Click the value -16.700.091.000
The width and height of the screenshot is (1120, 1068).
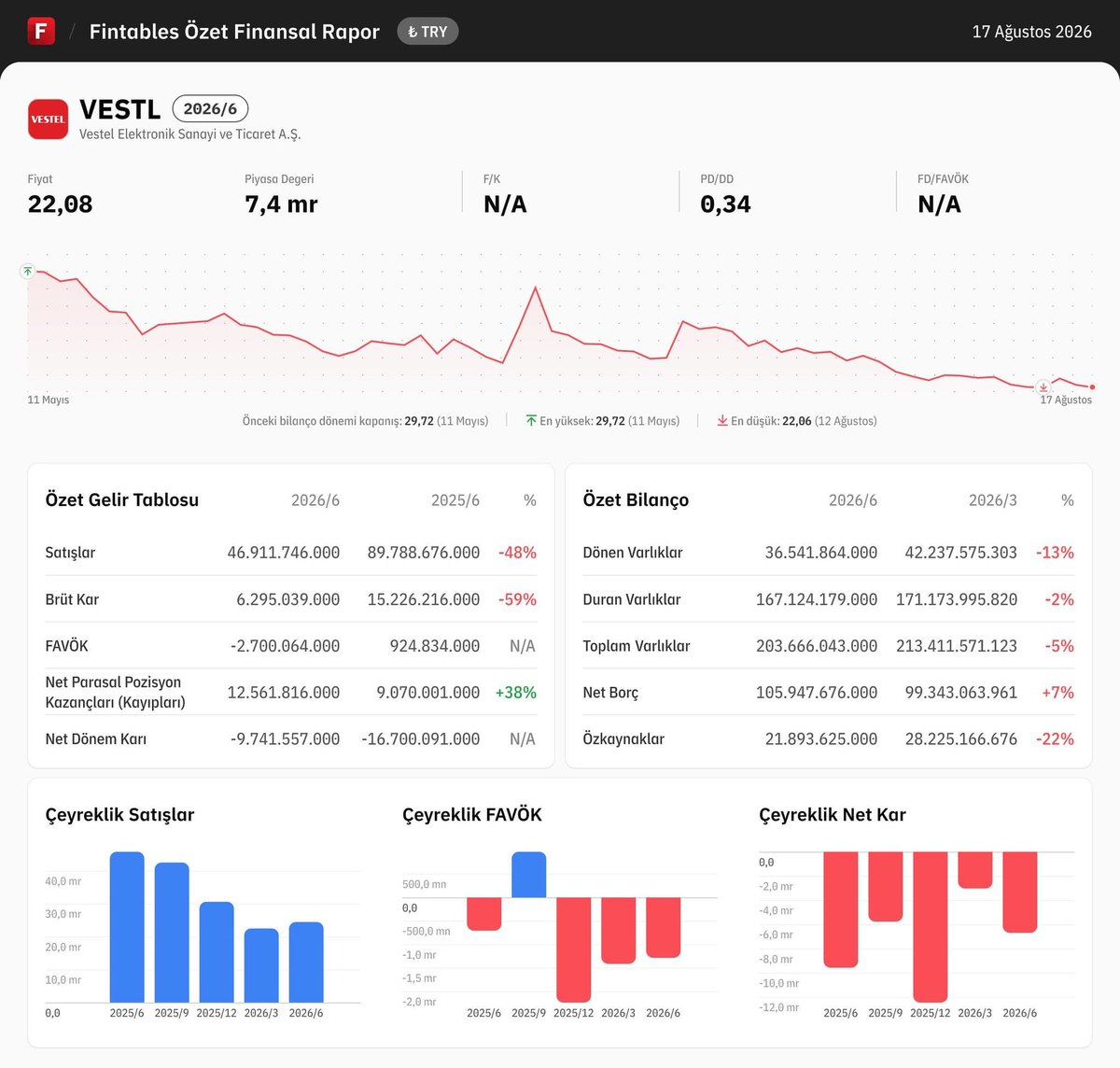point(421,739)
